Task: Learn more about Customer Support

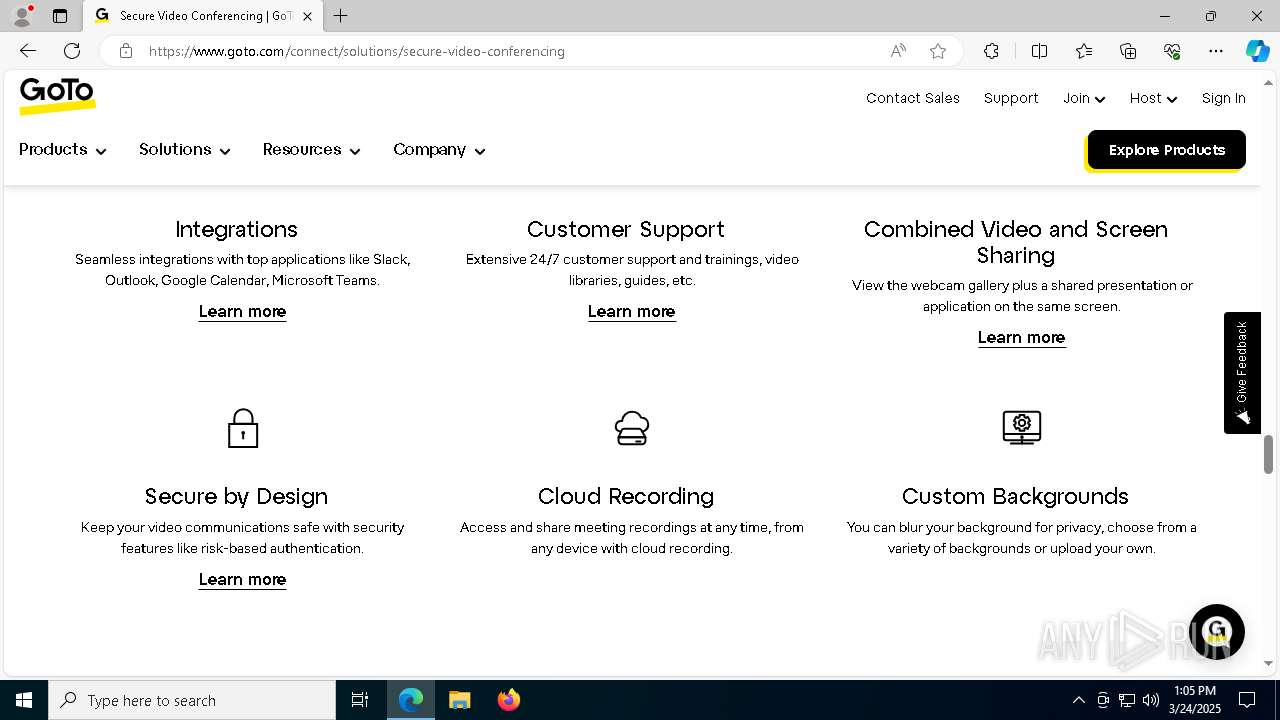Action: click(631, 312)
